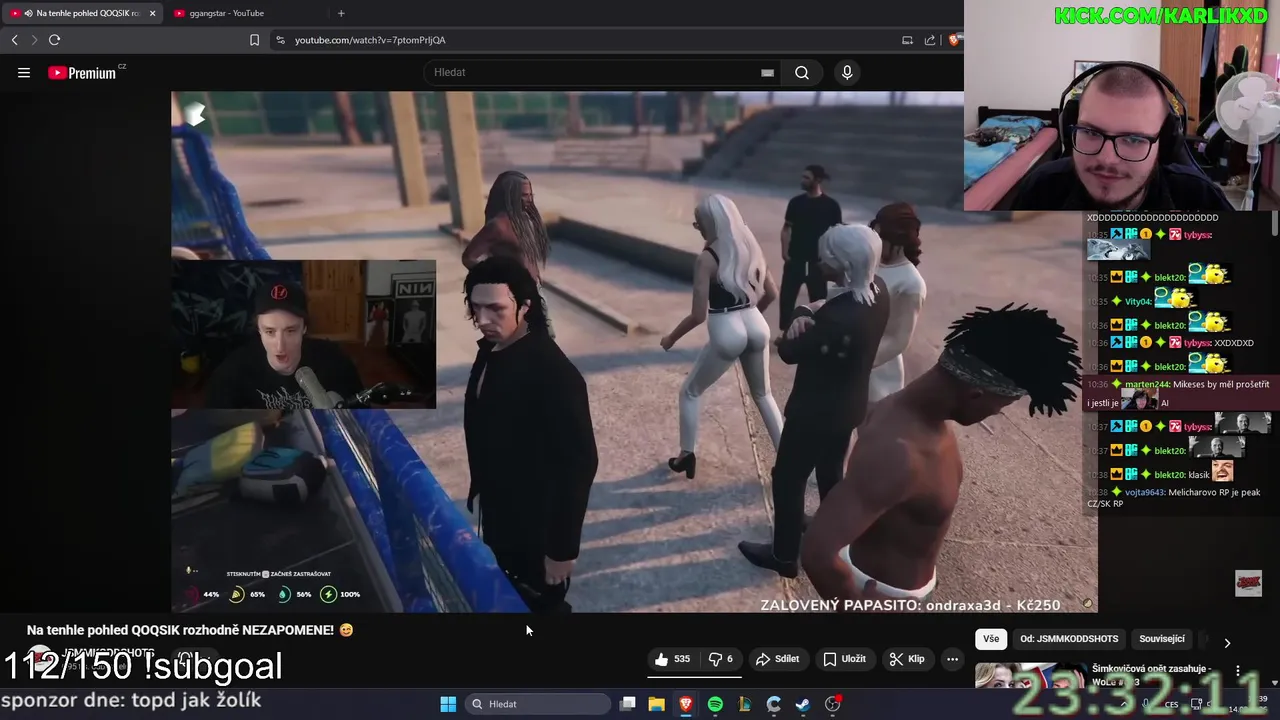Select the Související filter chip
This screenshot has width=1280, height=720.
coord(1161,639)
